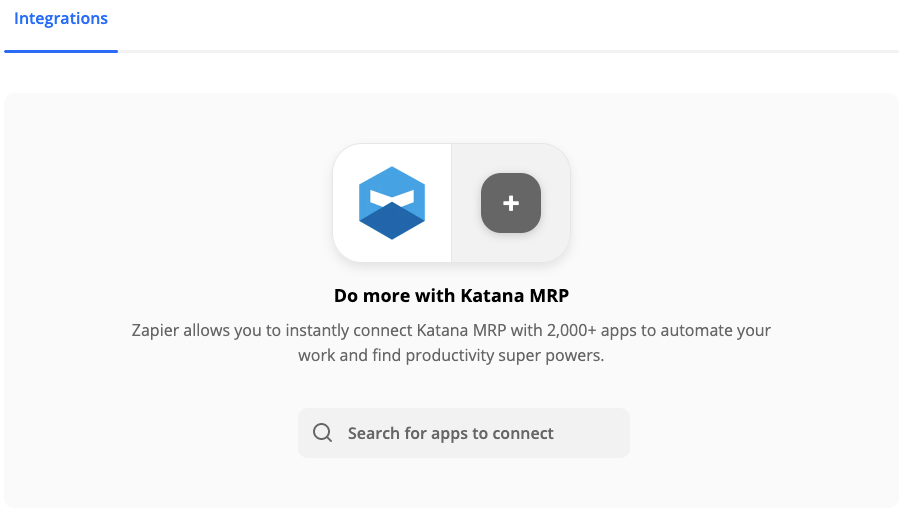Click the gray divider line beside the Integrations tab
The width and height of the screenshot is (912, 530).
(508, 51)
